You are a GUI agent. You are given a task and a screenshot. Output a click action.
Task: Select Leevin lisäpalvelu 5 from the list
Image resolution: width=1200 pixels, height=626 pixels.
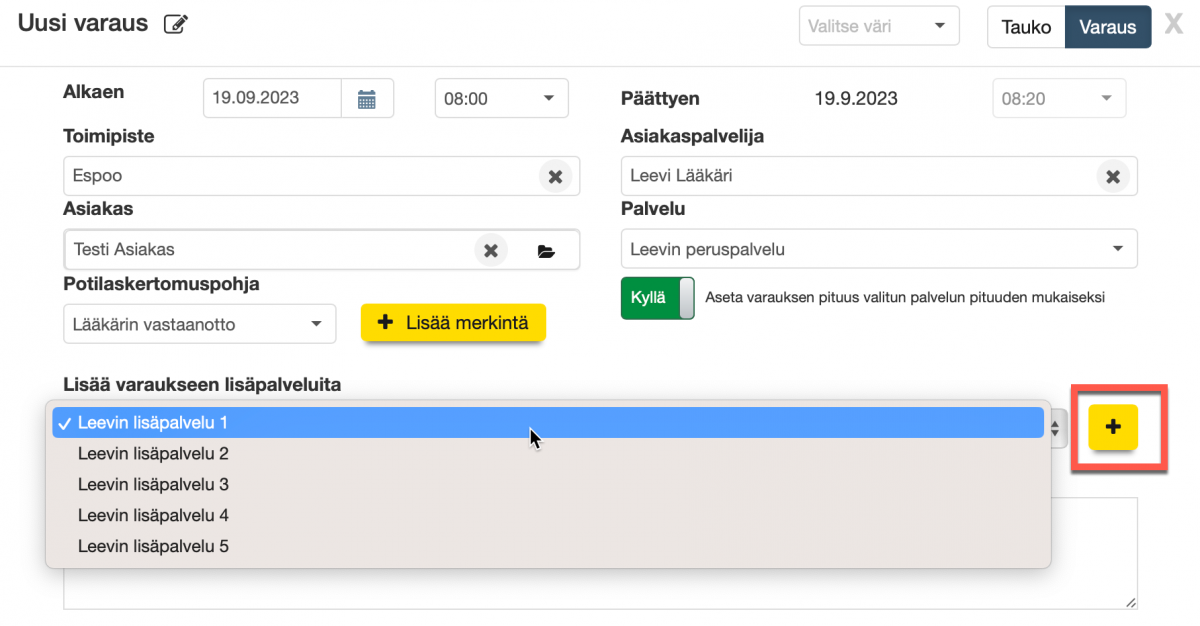[153, 546]
